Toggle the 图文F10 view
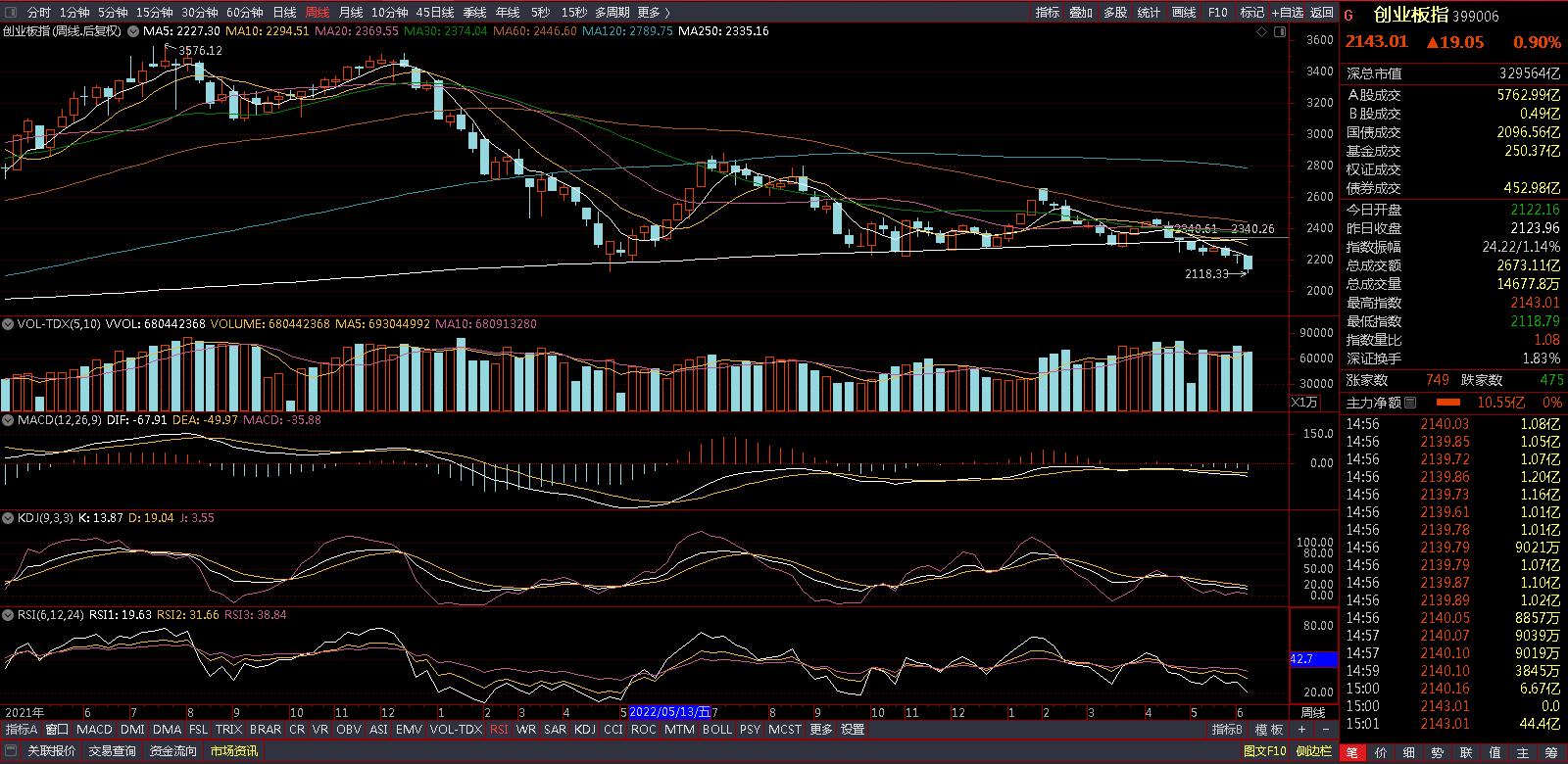The height and width of the screenshot is (764, 1568). tap(1265, 751)
